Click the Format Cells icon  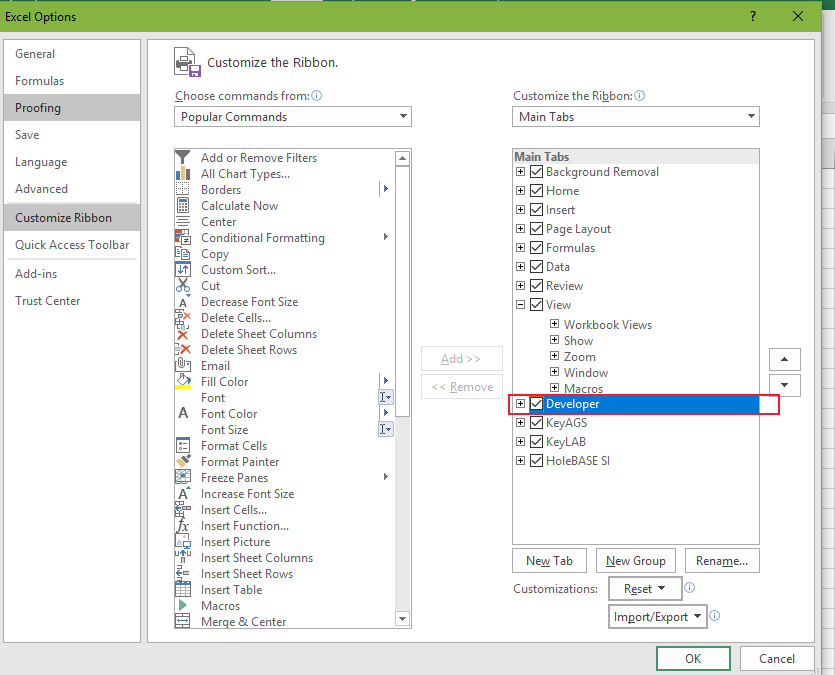(183, 446)
